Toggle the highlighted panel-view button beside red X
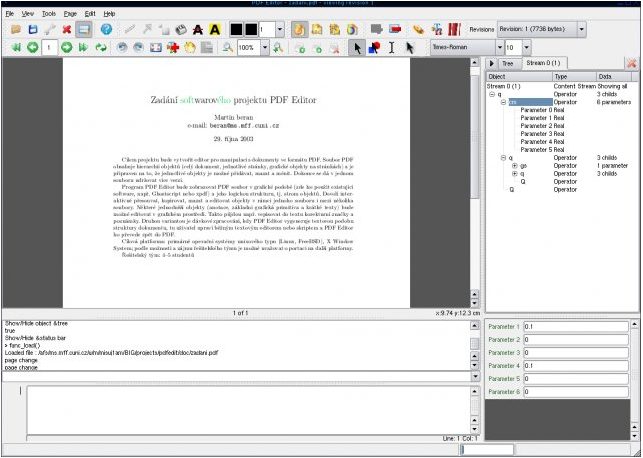The image size is (643, 458). [84, 29]
